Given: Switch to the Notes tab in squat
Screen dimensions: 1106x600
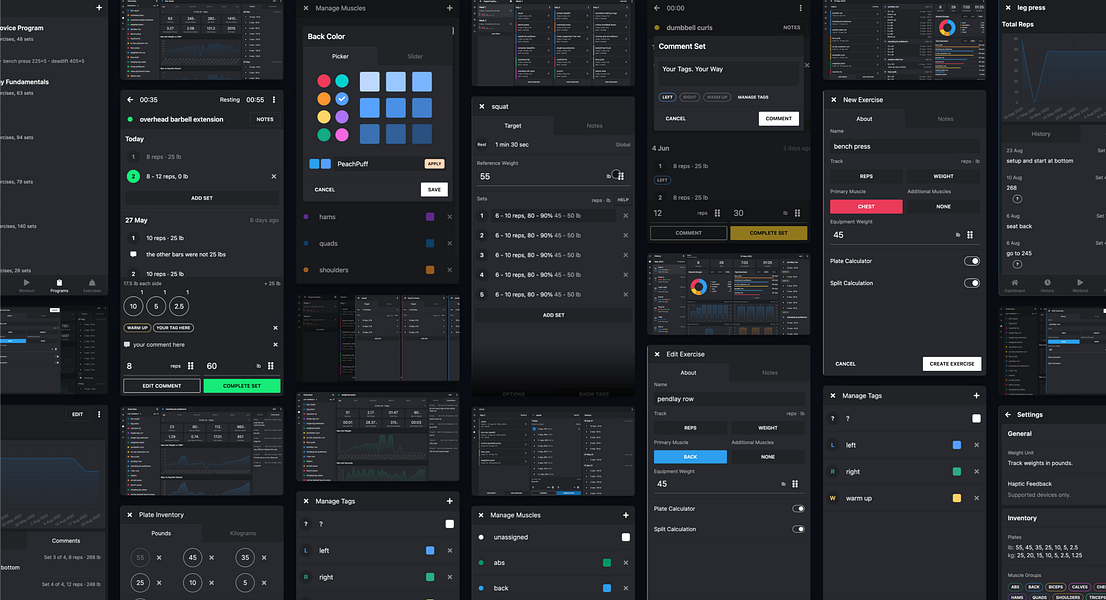Looking at the screenshot, I should [x=595, y=125].
